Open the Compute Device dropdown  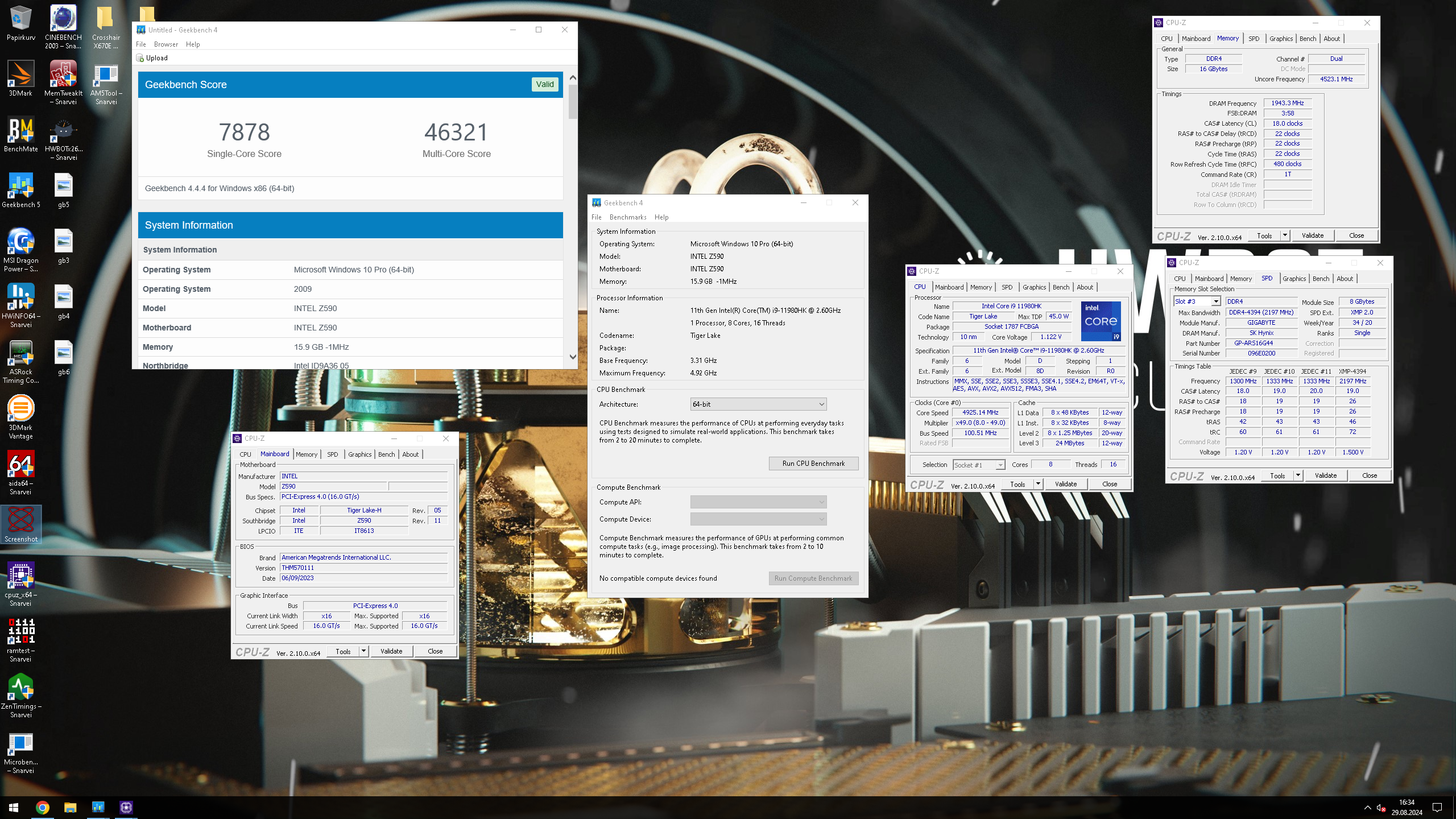(758, 519)
